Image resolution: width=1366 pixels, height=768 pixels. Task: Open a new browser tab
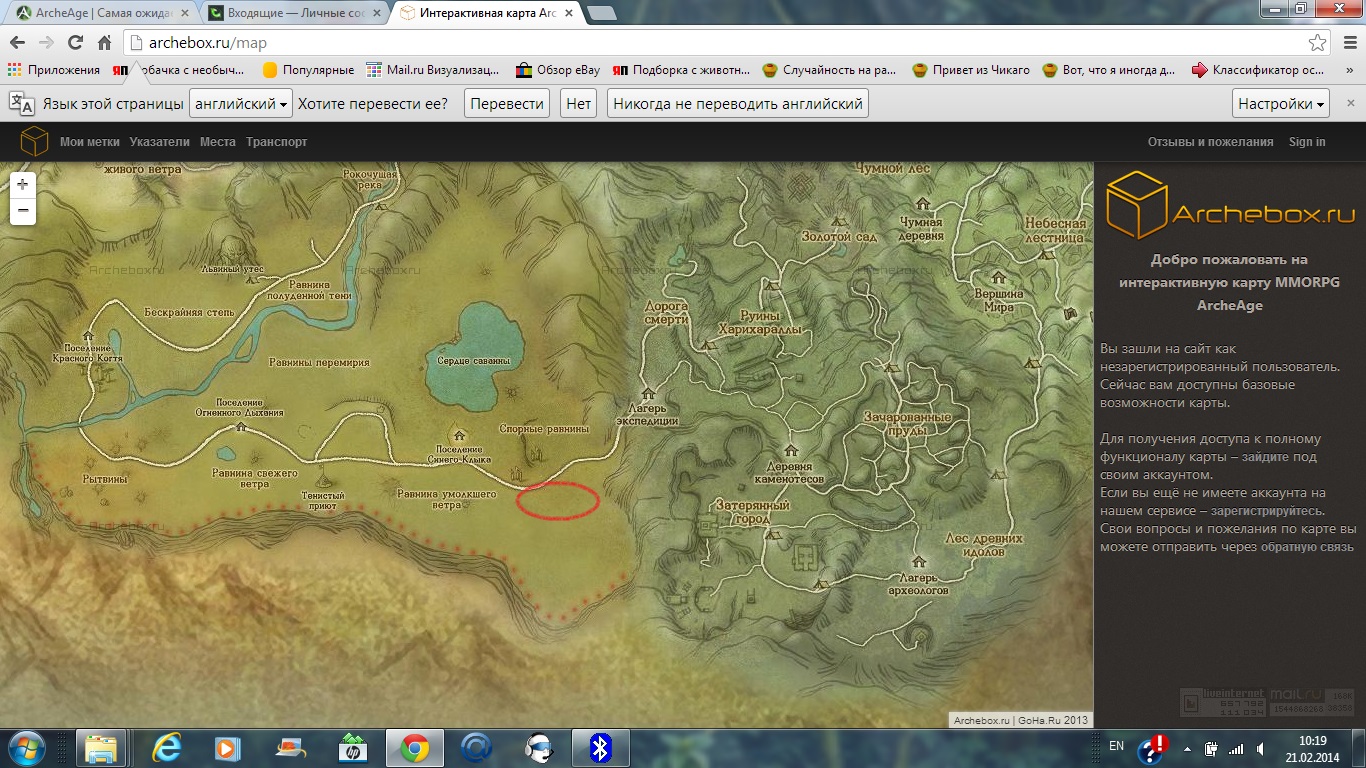(x=602, y=13)
